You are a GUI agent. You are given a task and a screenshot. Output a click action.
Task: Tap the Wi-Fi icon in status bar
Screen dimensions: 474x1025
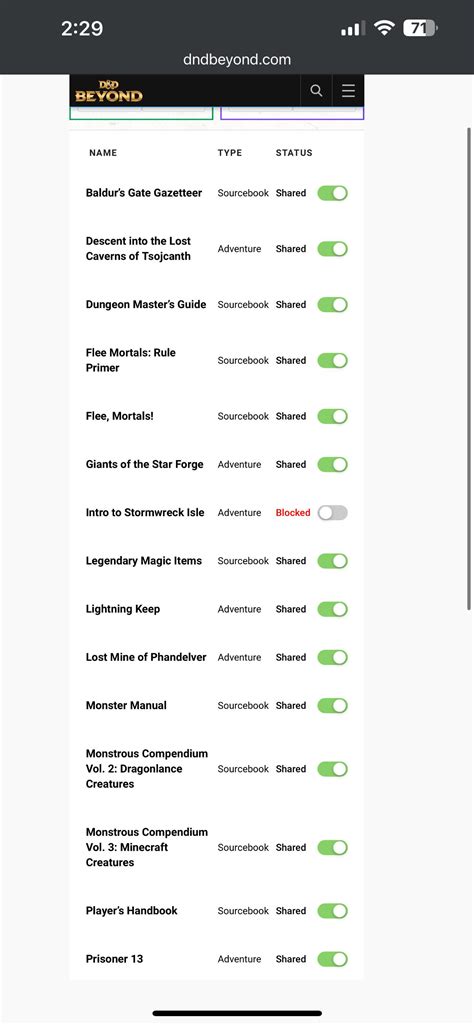point(384,28)
